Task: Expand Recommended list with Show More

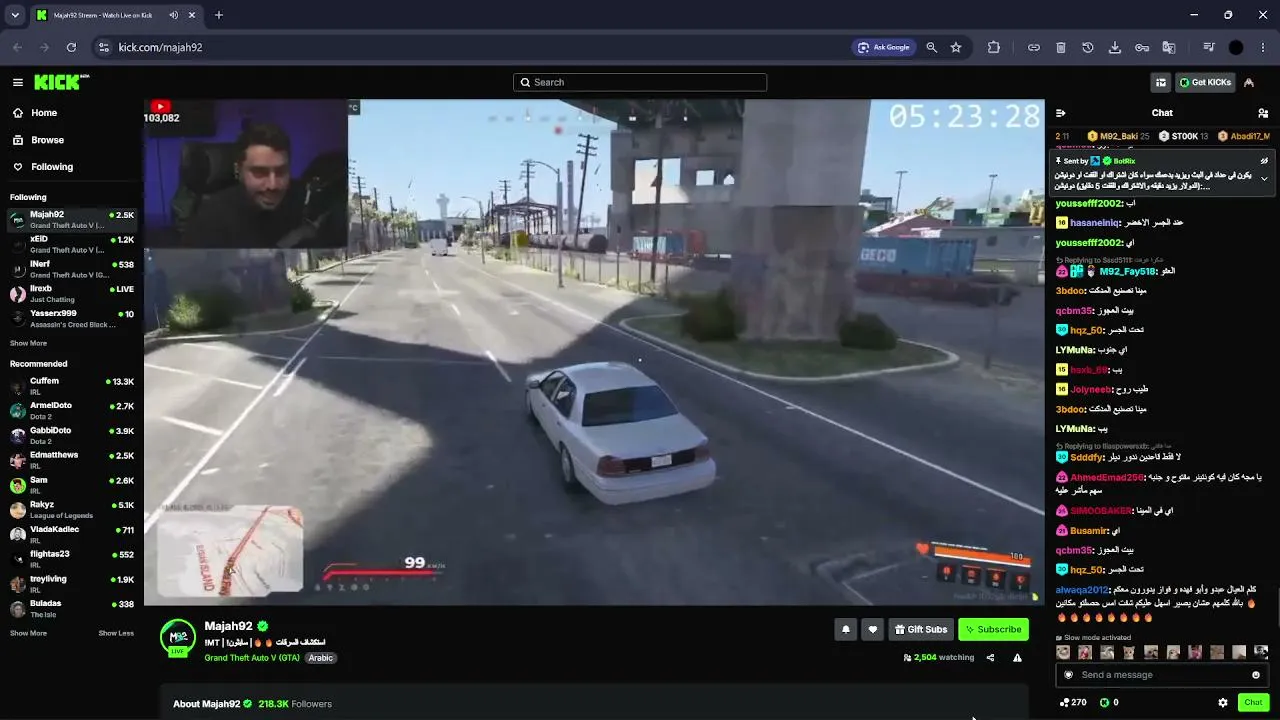Action: 28,633
